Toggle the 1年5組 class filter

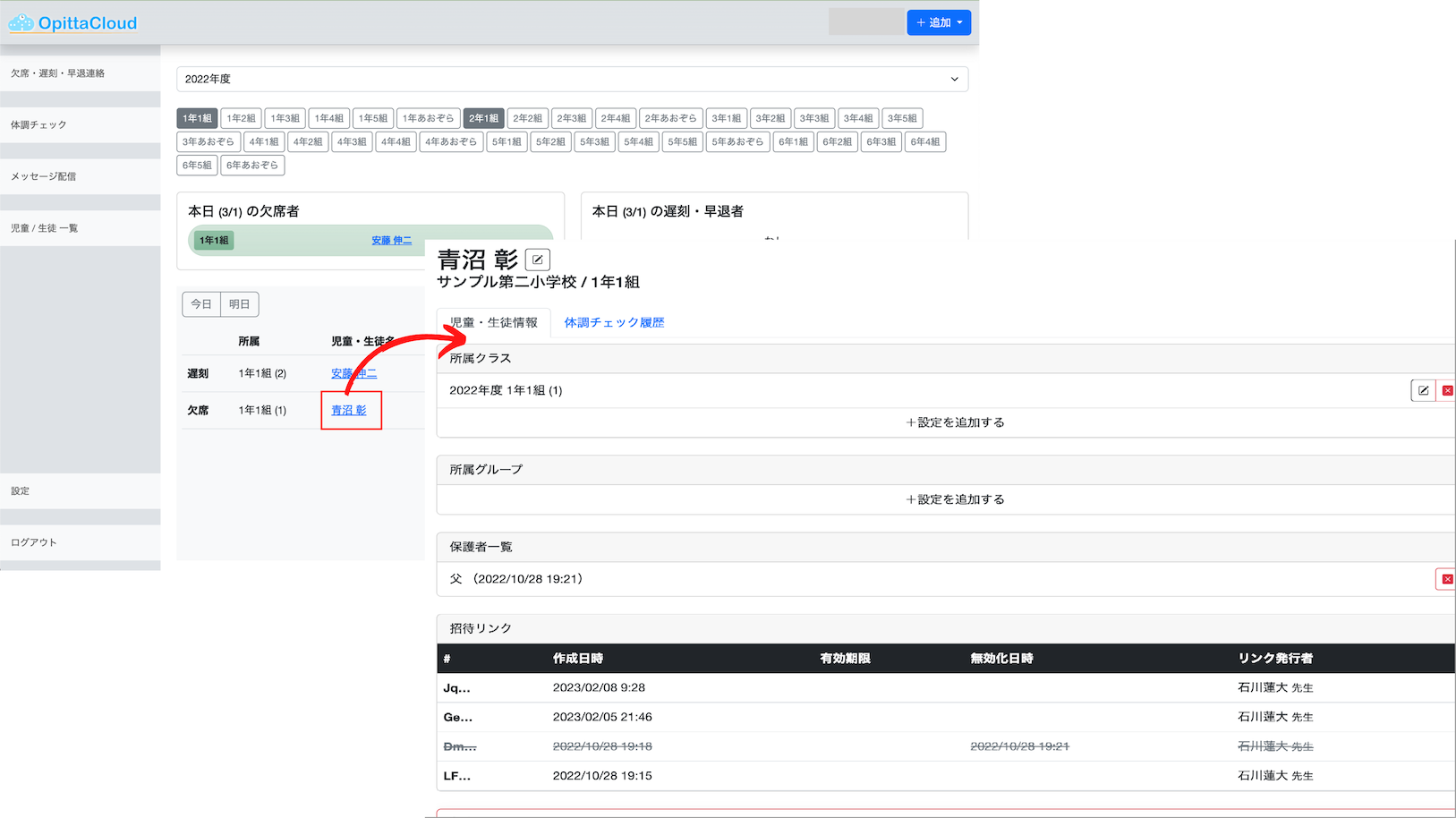coord(373,118)
